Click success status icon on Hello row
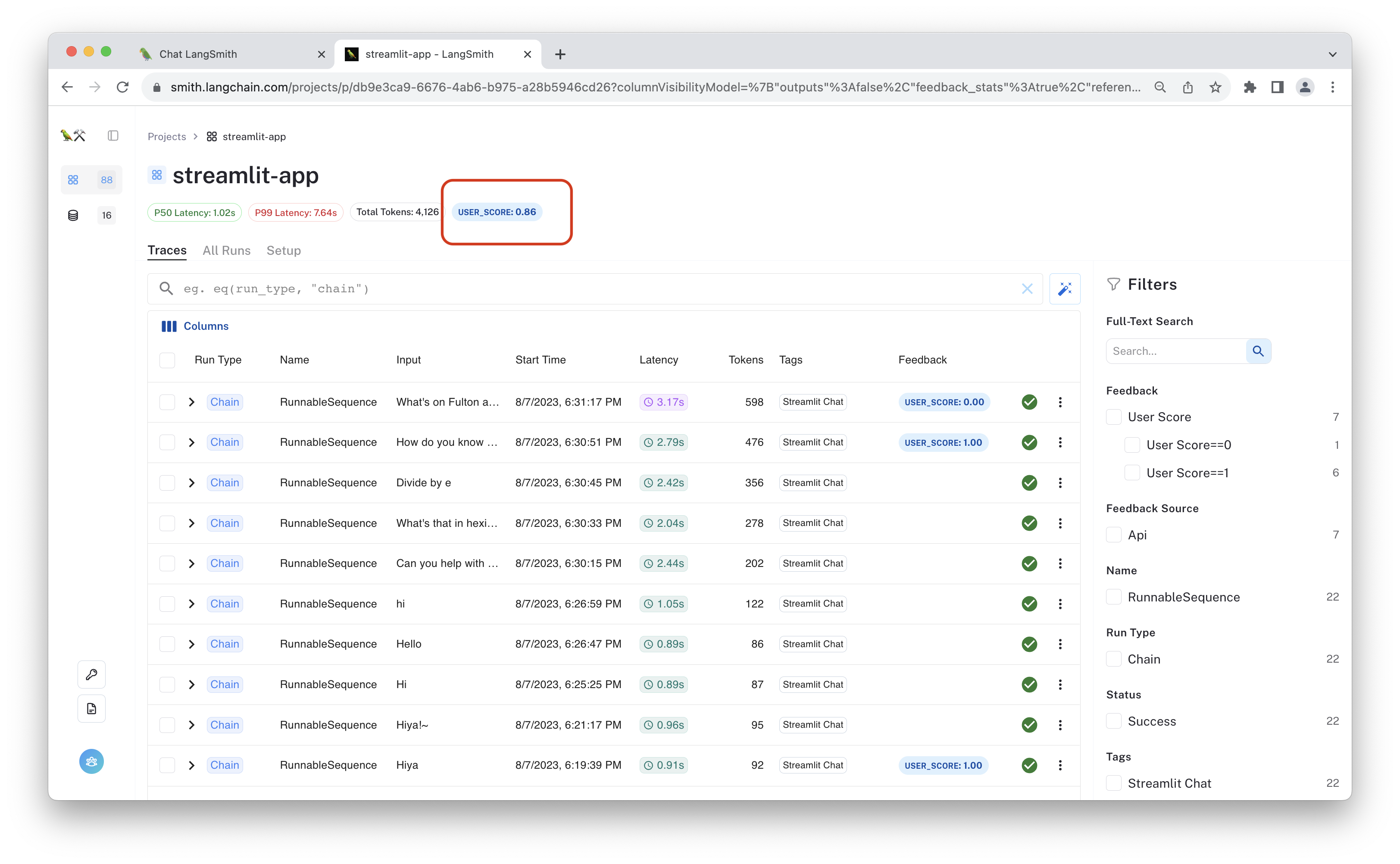Image resolution: width=1400 pixels, height=864 pixels. pyautogui.click(x=1029, y=644)
